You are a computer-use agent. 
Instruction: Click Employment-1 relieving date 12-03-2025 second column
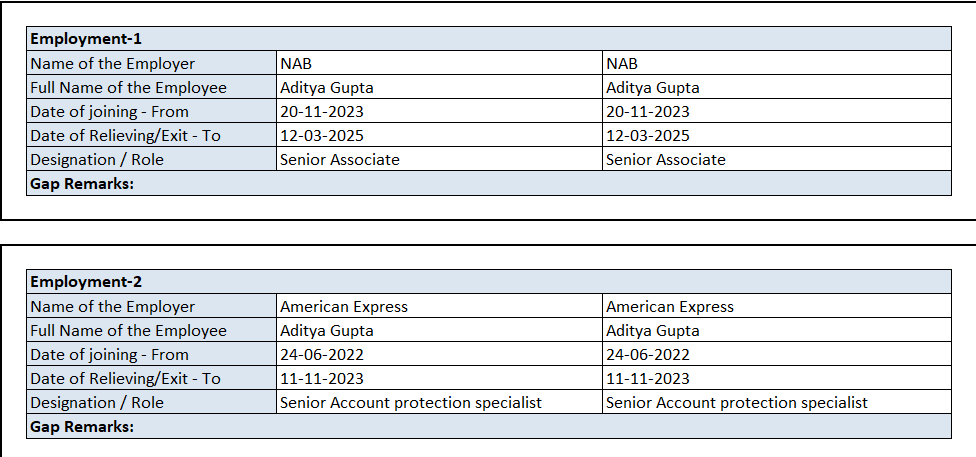coord(776,135)
